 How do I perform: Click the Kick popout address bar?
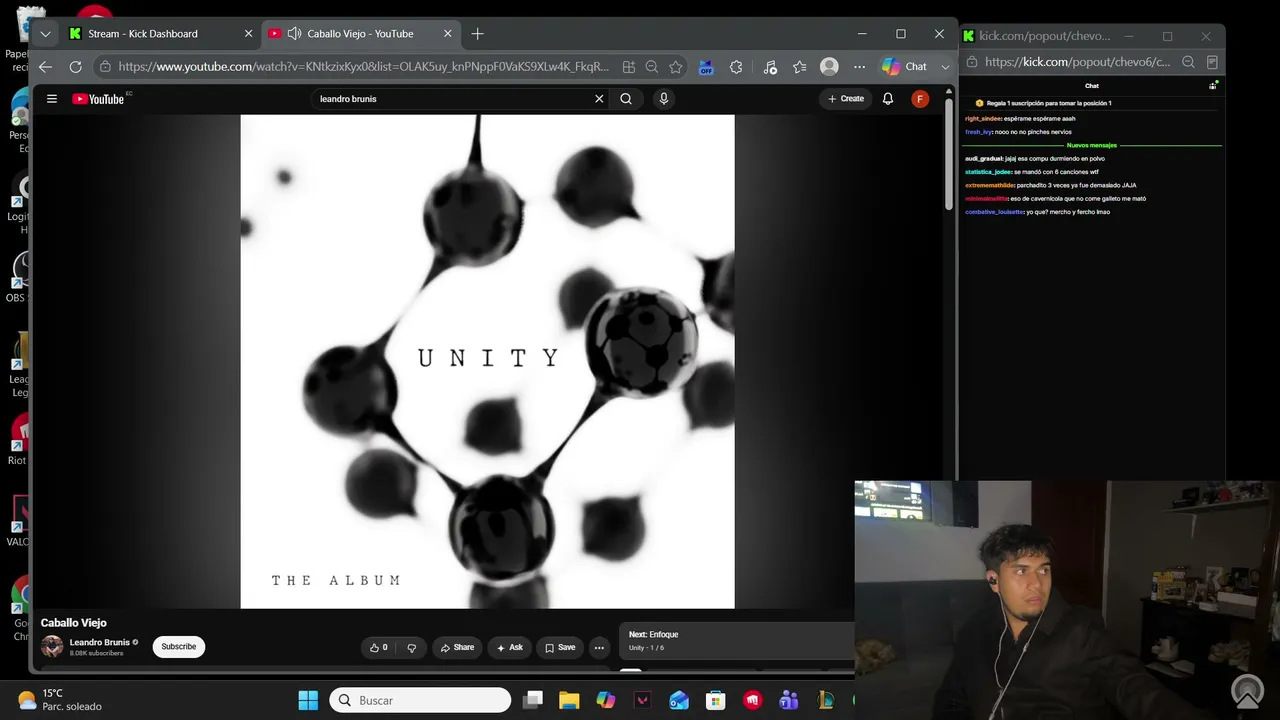[1077, 62]
